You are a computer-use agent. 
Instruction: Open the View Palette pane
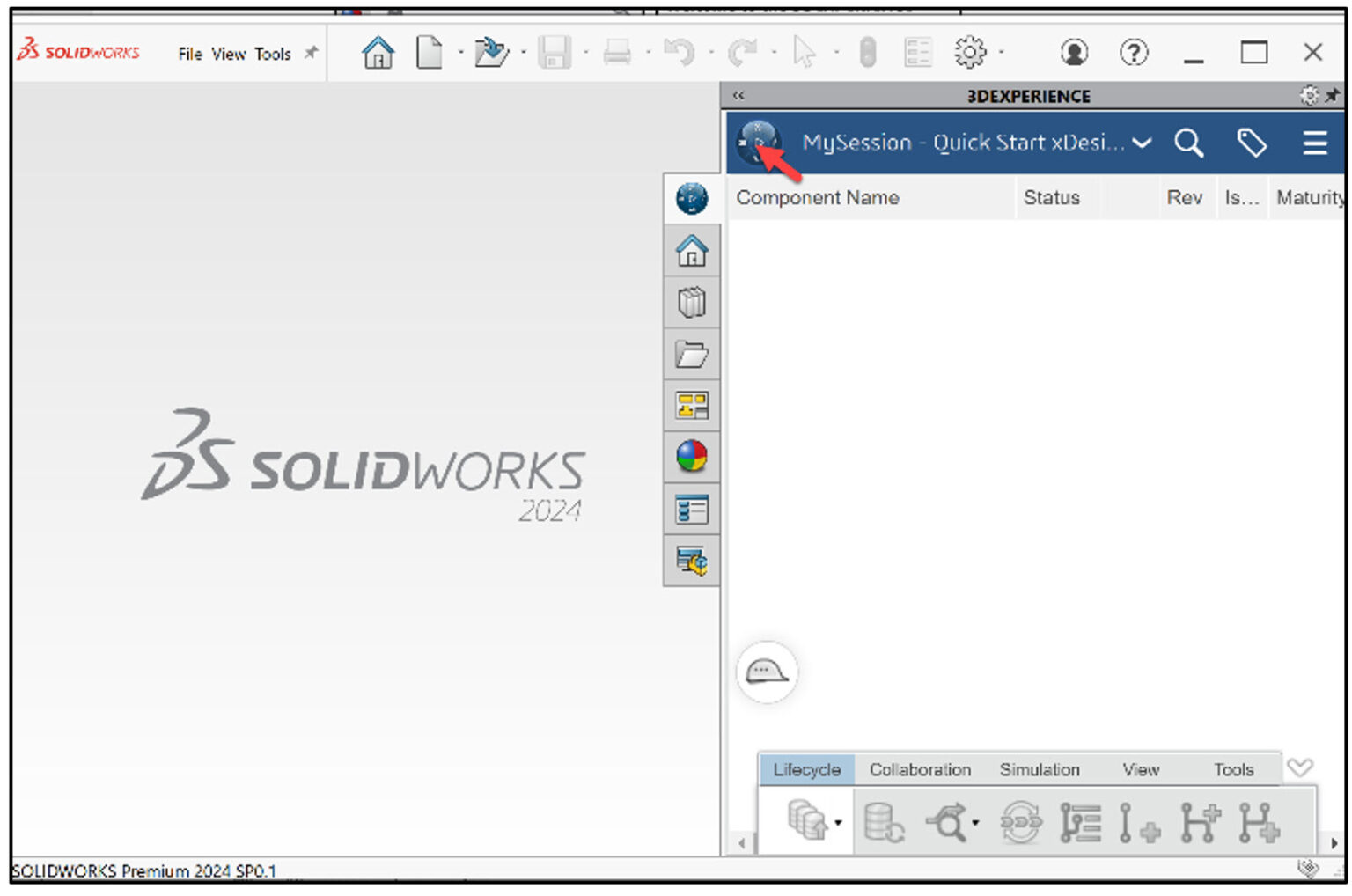coord(692,406)
